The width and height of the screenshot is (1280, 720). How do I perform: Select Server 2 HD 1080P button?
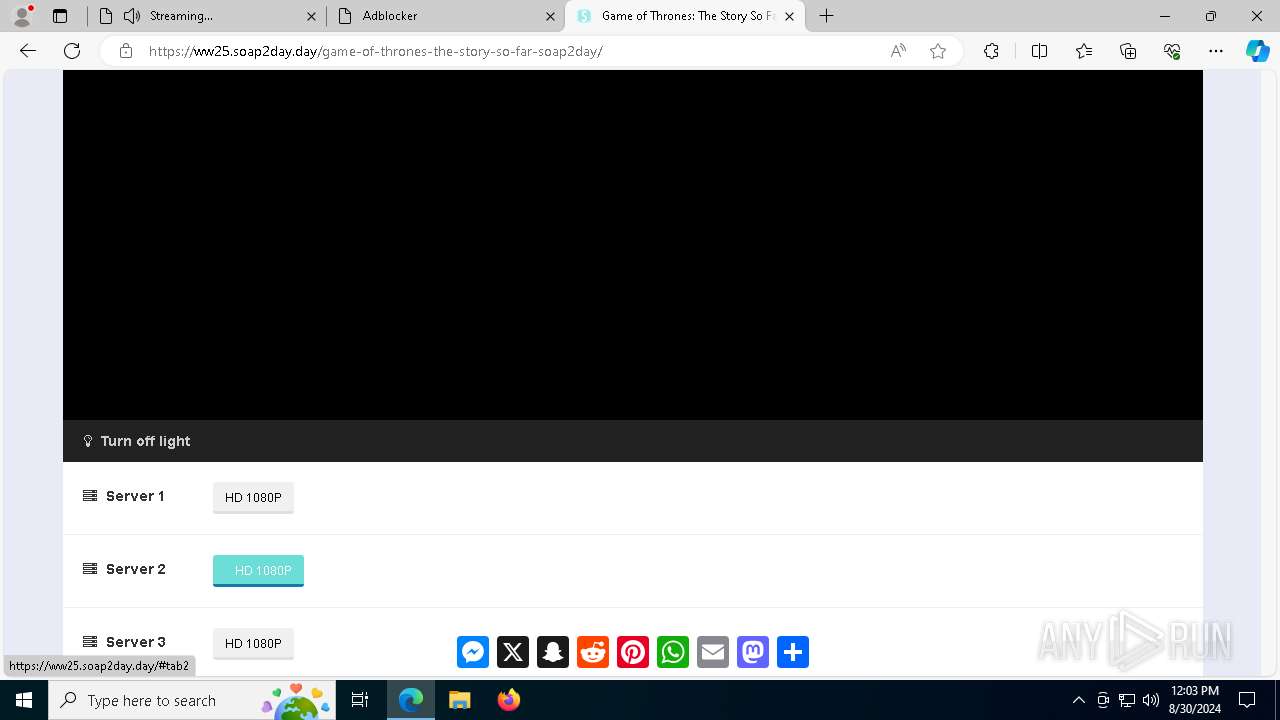pyautogui.click(x=258, y=570)
